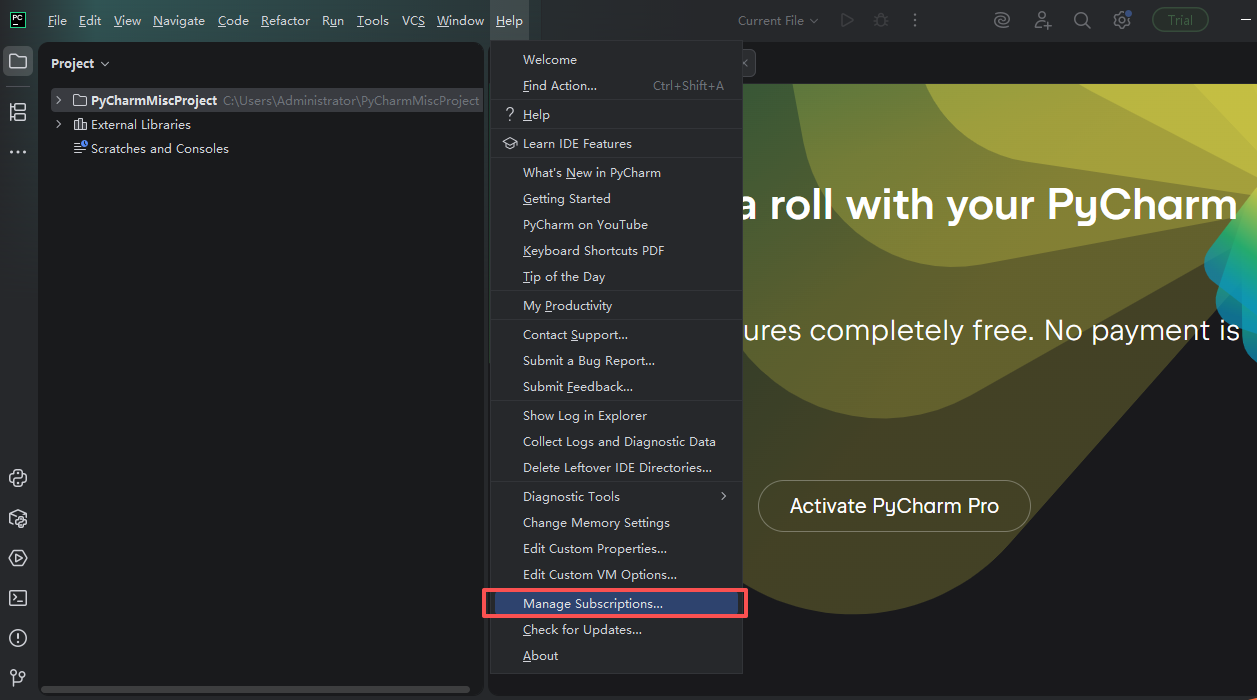Open Keyboard Shortcuts PDF entry

pos(616,251)
